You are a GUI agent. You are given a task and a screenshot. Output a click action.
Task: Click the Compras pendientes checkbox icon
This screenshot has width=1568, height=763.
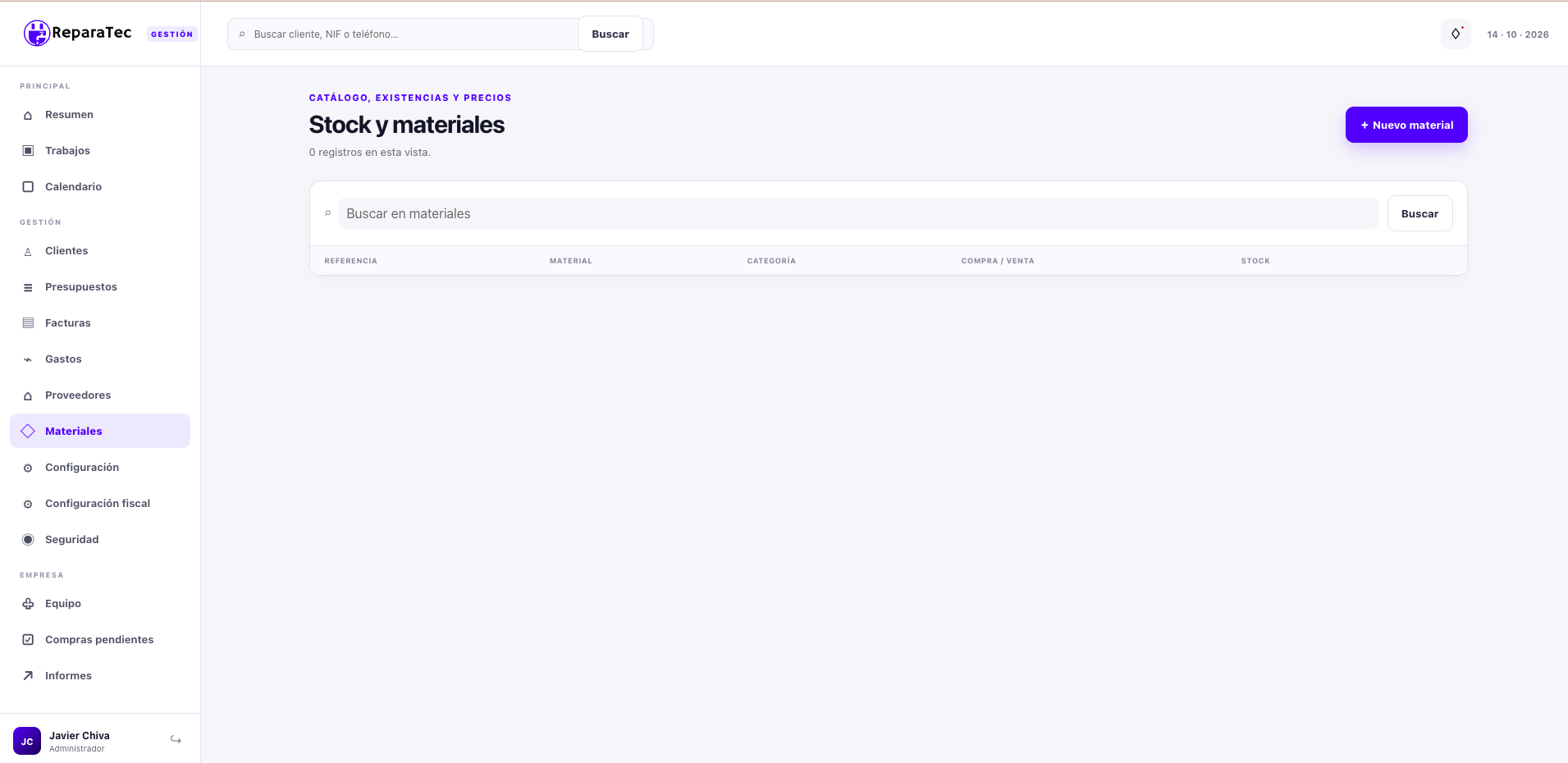(28, 640)
